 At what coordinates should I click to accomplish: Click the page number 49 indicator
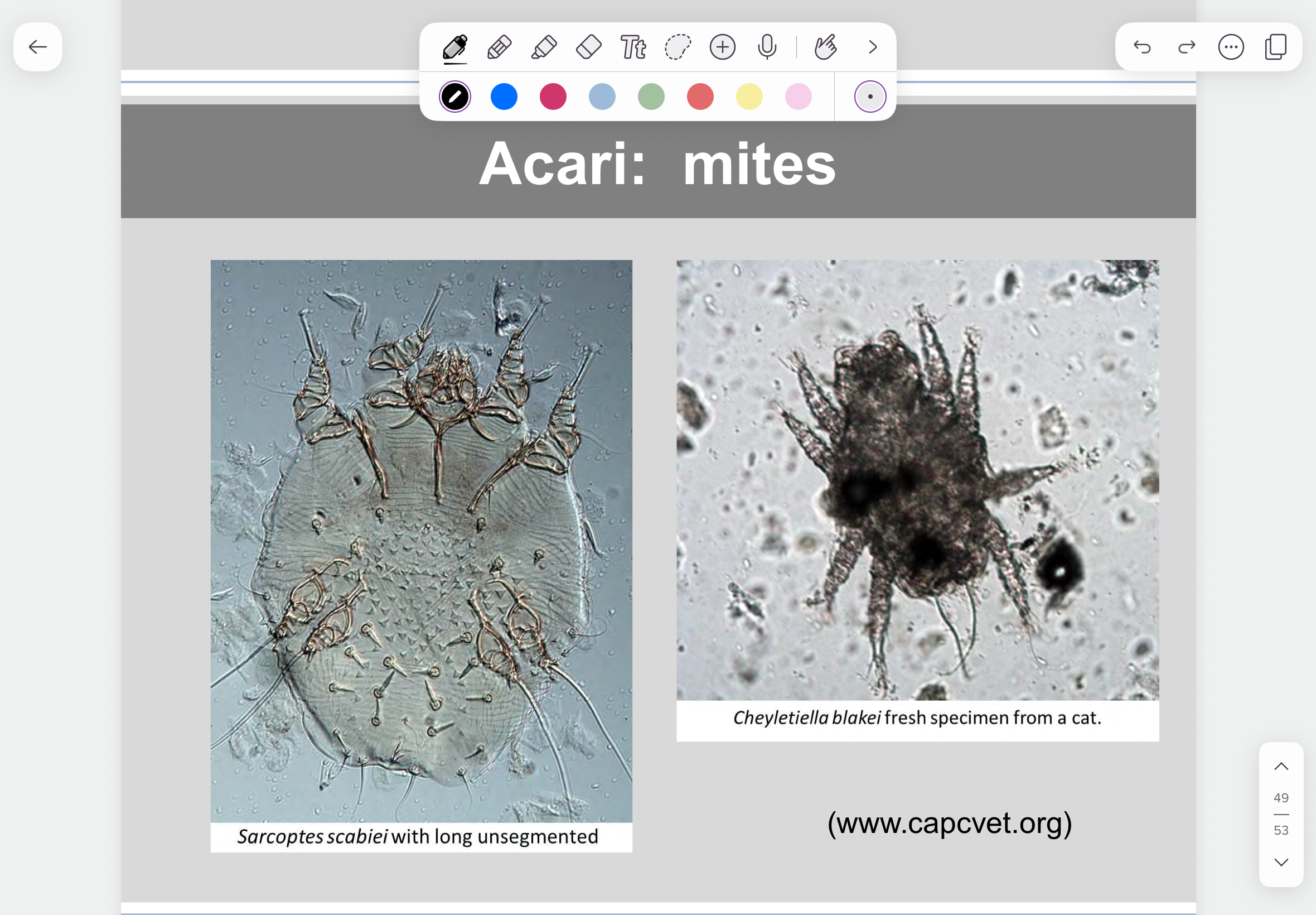(1281, 798)
